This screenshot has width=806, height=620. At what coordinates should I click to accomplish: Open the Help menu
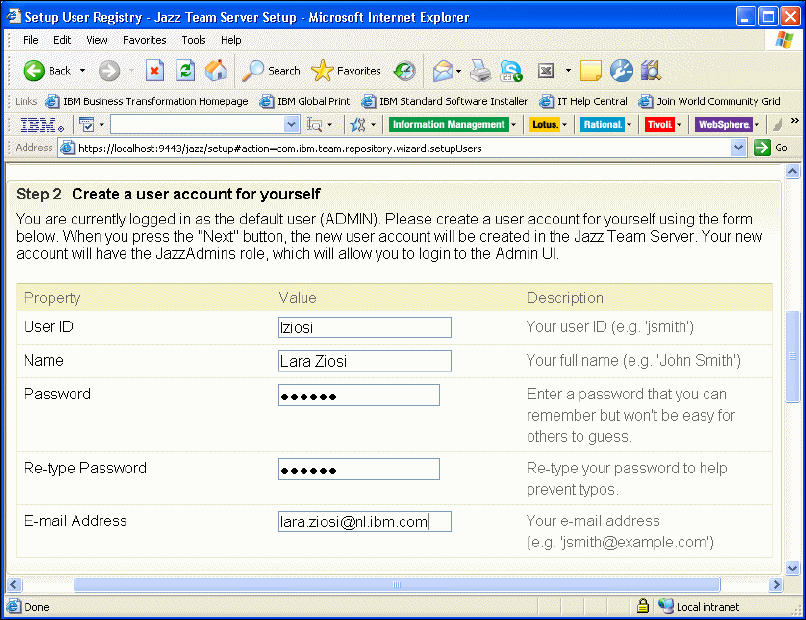(231, 40)
